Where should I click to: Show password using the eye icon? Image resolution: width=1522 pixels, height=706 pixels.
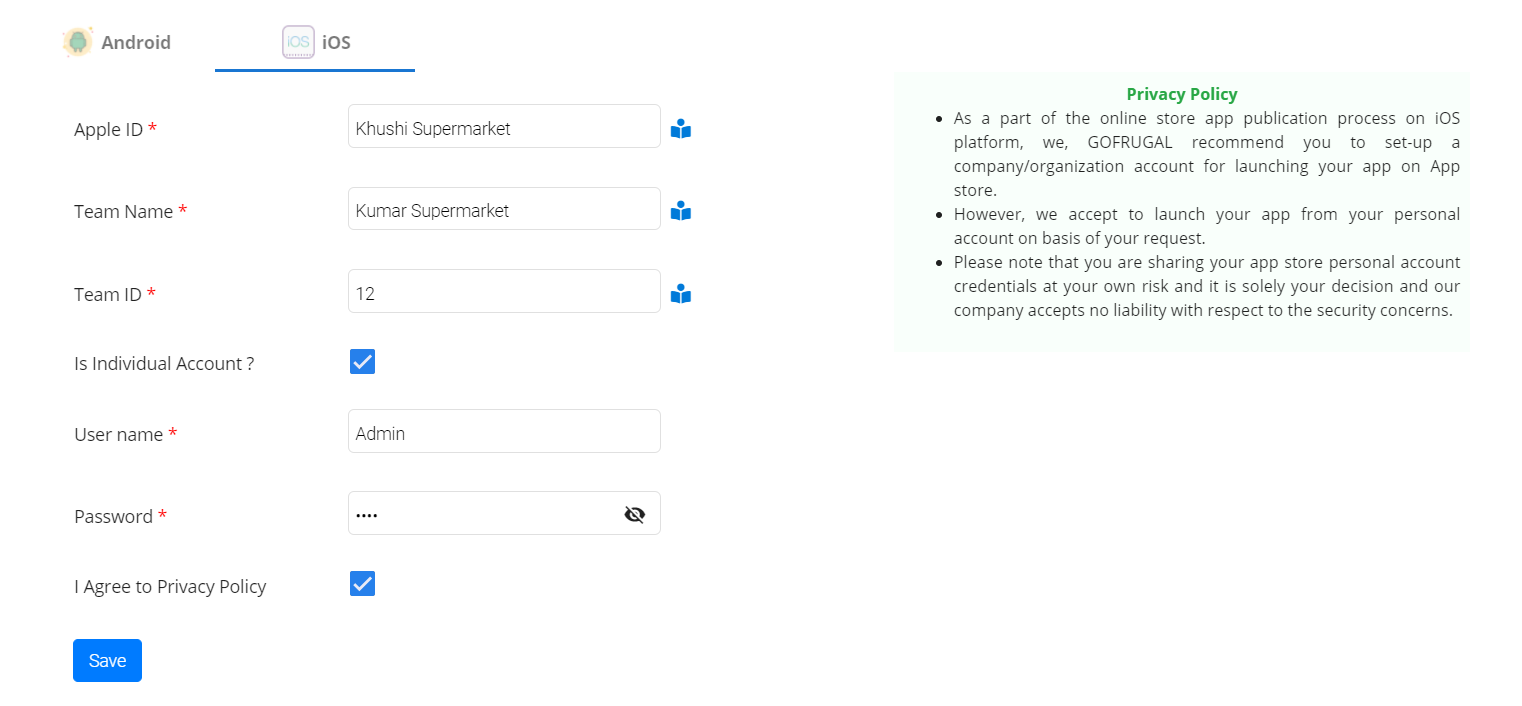[x=634, y=514]
